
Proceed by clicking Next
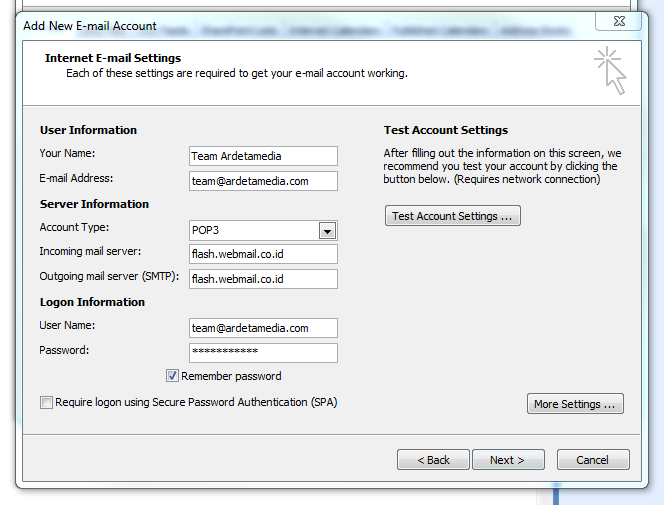point(507,460)
